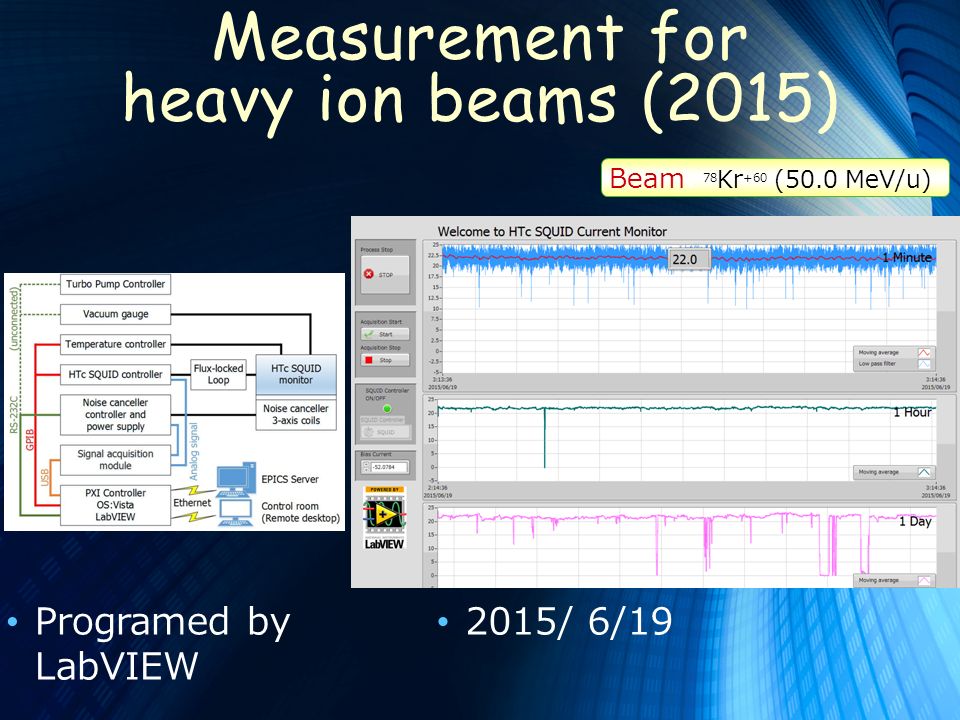Click the '2:14:36' start timestamp on hour graph

pos(438,488)
